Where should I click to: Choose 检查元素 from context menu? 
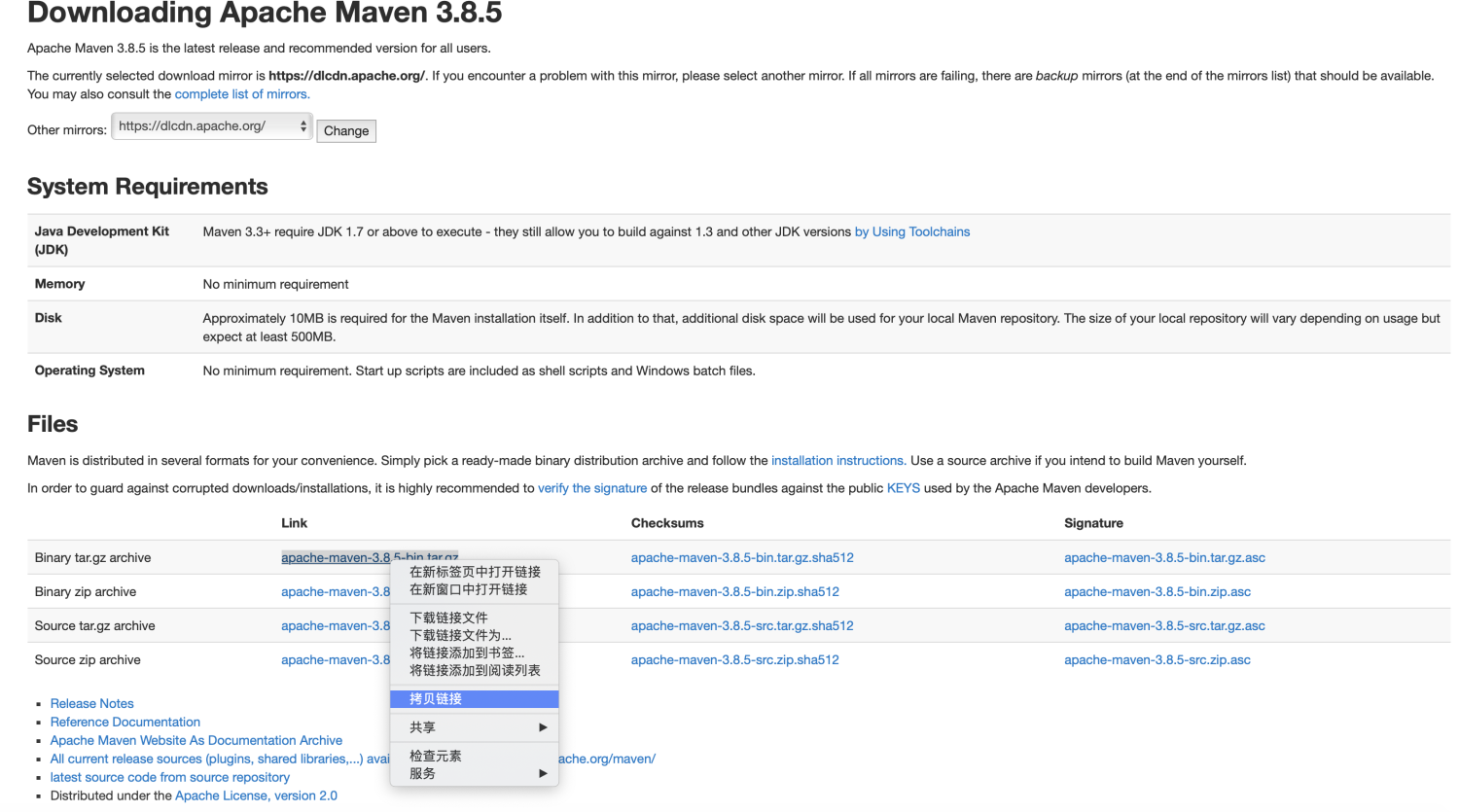(475, 756)
